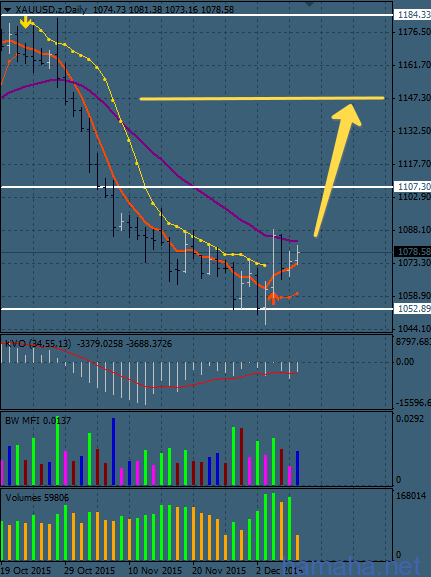The image size is (431, 577).
Task: Click the 1088.10 value on the price scale
Action: 414,230
